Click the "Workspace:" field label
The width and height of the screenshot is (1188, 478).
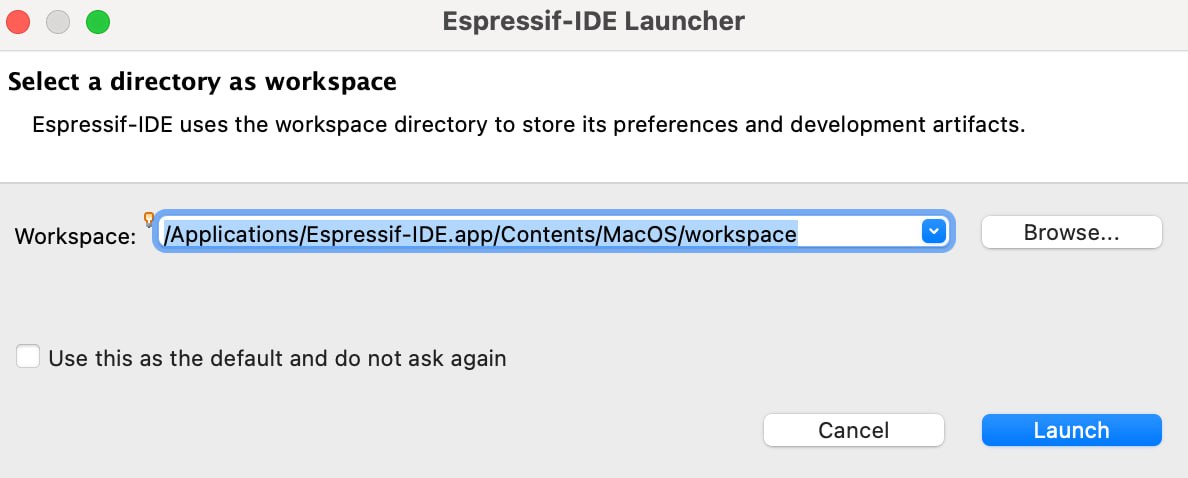pos(75,237)
